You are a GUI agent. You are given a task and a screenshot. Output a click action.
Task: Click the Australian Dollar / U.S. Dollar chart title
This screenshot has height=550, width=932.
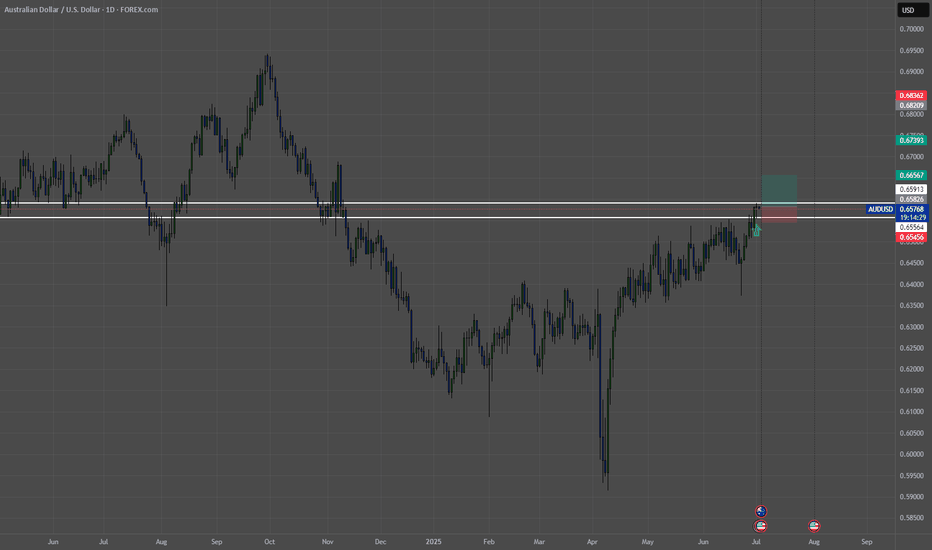(81, 10)
